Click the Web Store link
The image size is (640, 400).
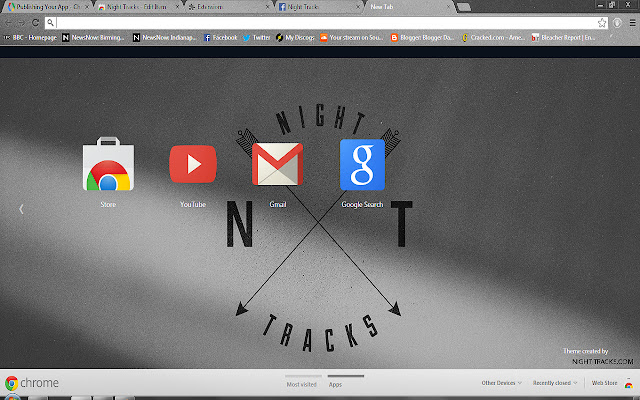(604, 383)
